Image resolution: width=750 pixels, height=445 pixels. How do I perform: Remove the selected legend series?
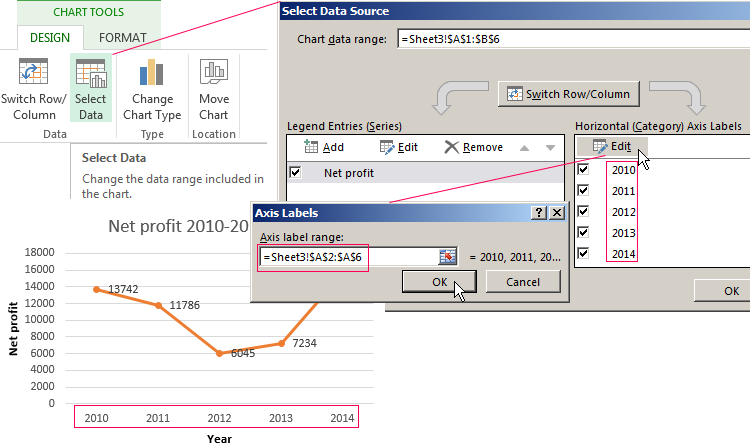473,147
